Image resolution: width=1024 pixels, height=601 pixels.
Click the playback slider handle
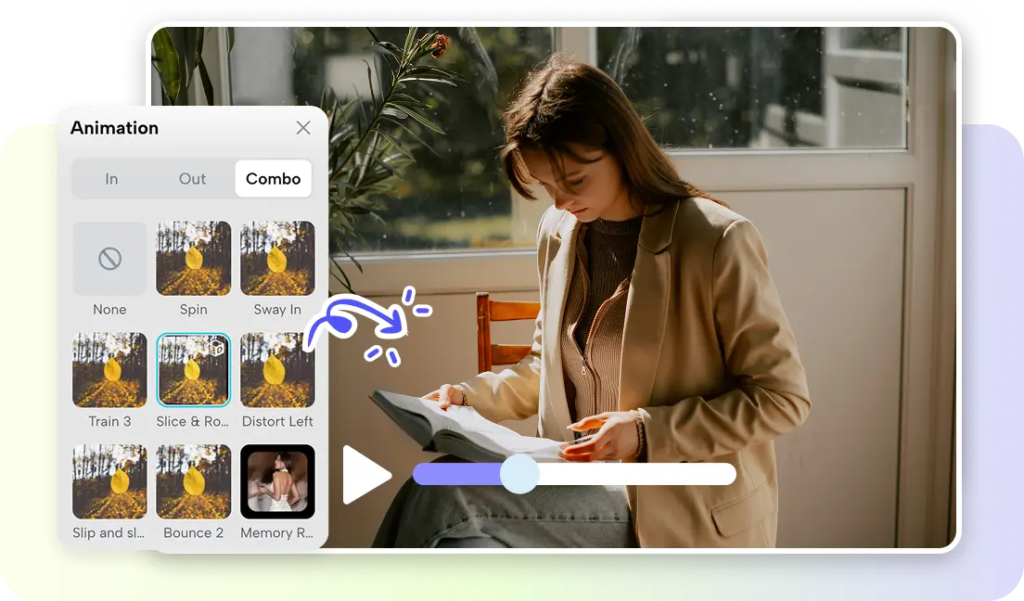click(520, 474)
